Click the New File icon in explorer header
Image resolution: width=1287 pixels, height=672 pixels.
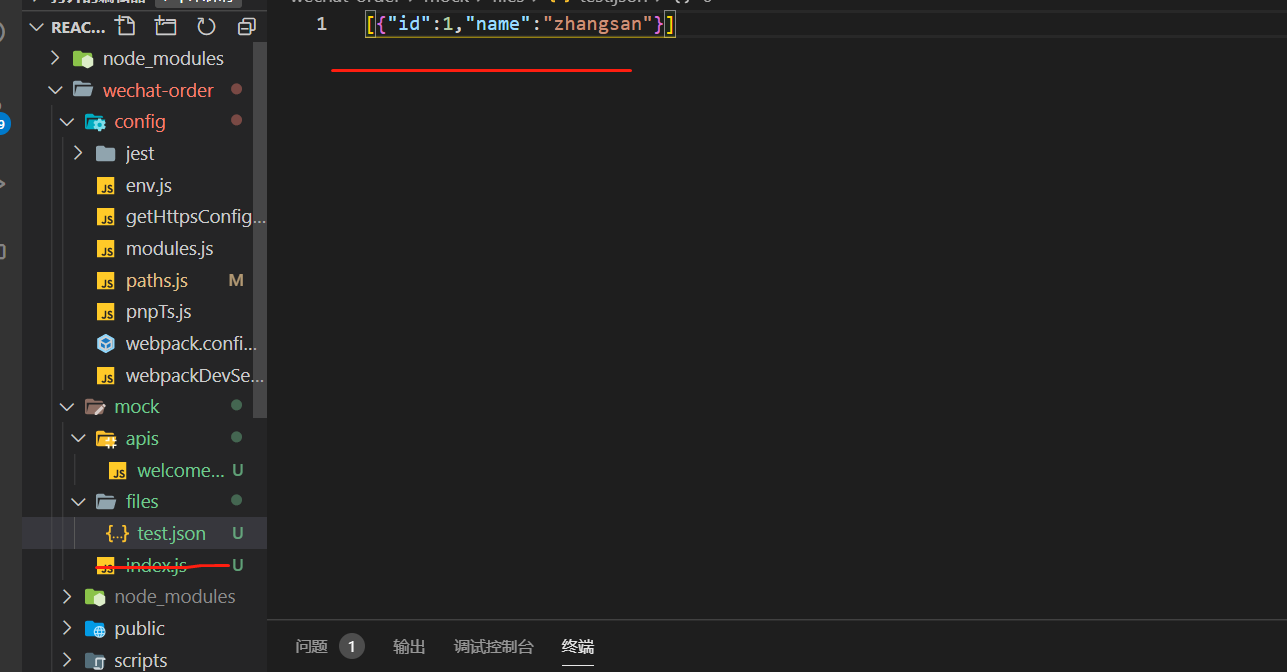[x=125, y=26]
